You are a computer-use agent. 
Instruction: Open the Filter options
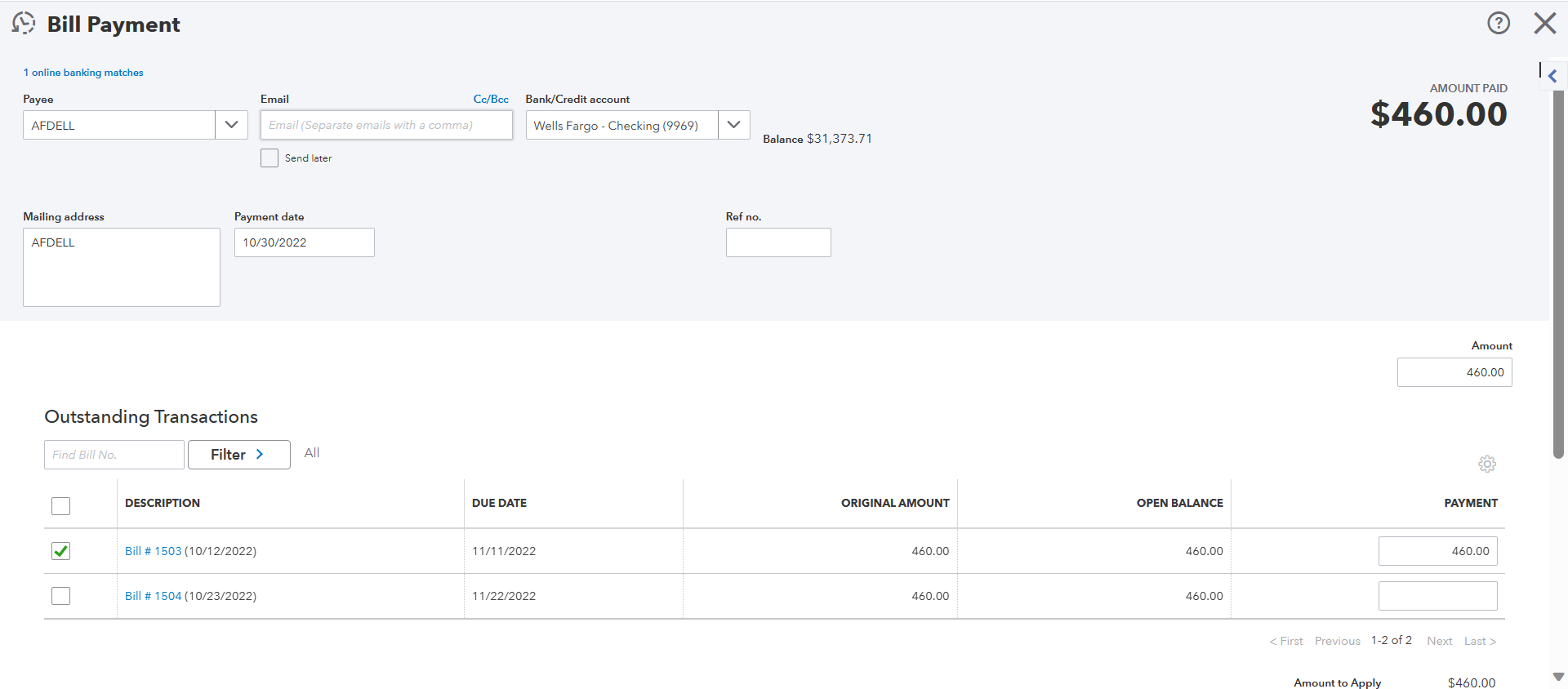(238, 455)
